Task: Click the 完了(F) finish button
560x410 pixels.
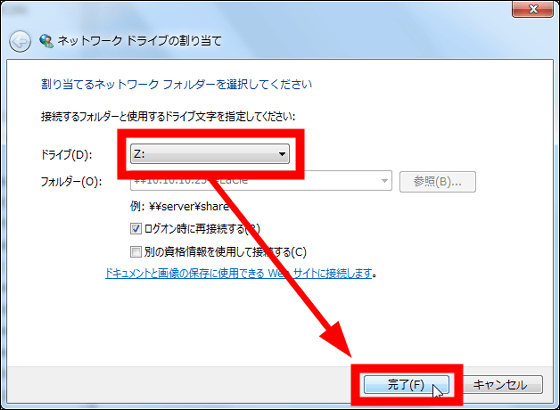Action: tap(406, 385)
